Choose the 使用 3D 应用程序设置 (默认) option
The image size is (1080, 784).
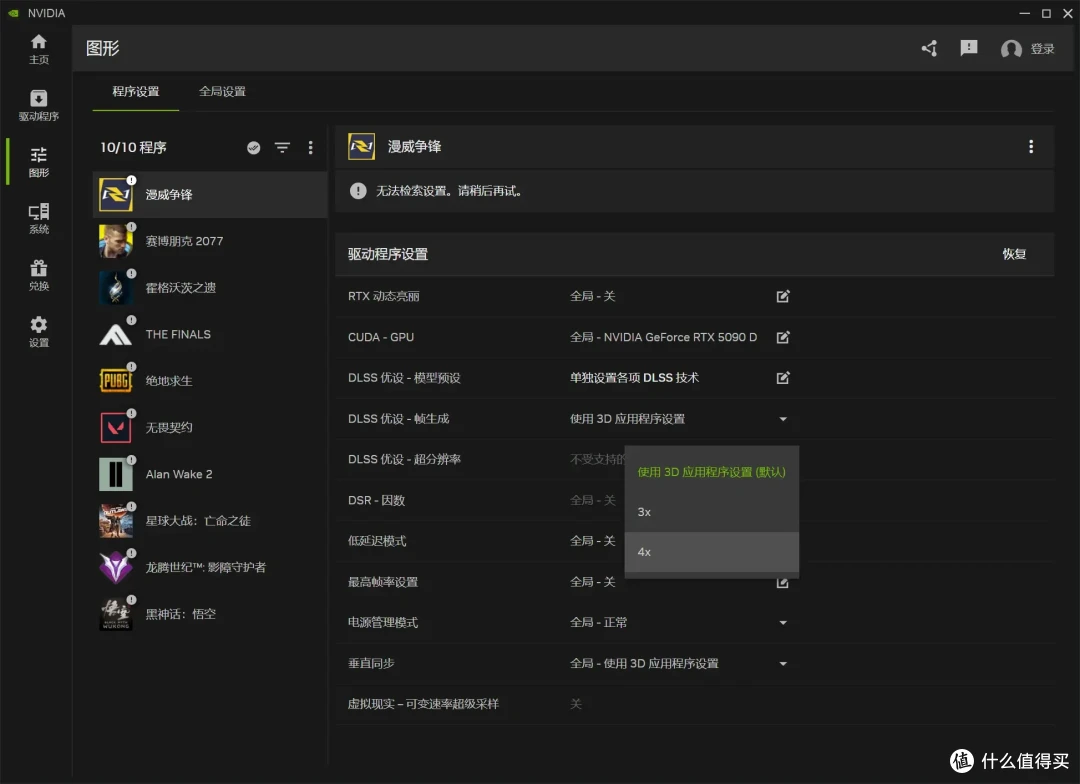[x=712, y=472]
